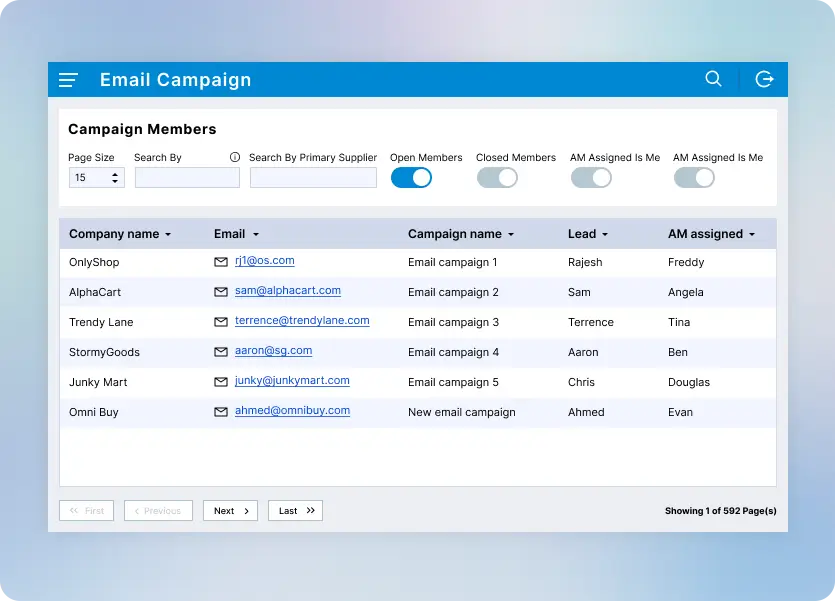Screen dimensions: 835x601
Task: Click the envelope icon beside aaron@sg.com
Action: tap(221, 352)
